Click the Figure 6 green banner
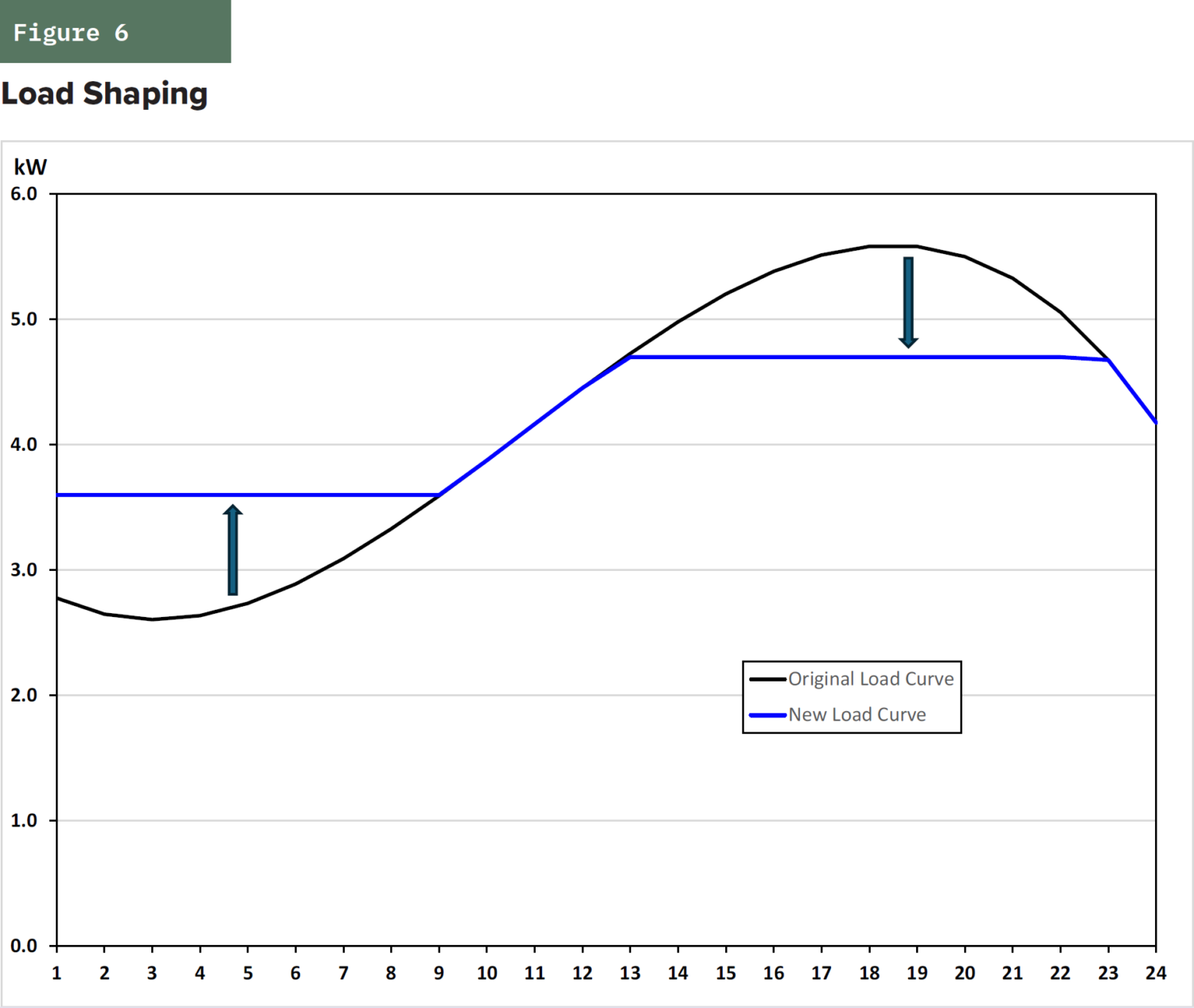 [x=115, y=32]
